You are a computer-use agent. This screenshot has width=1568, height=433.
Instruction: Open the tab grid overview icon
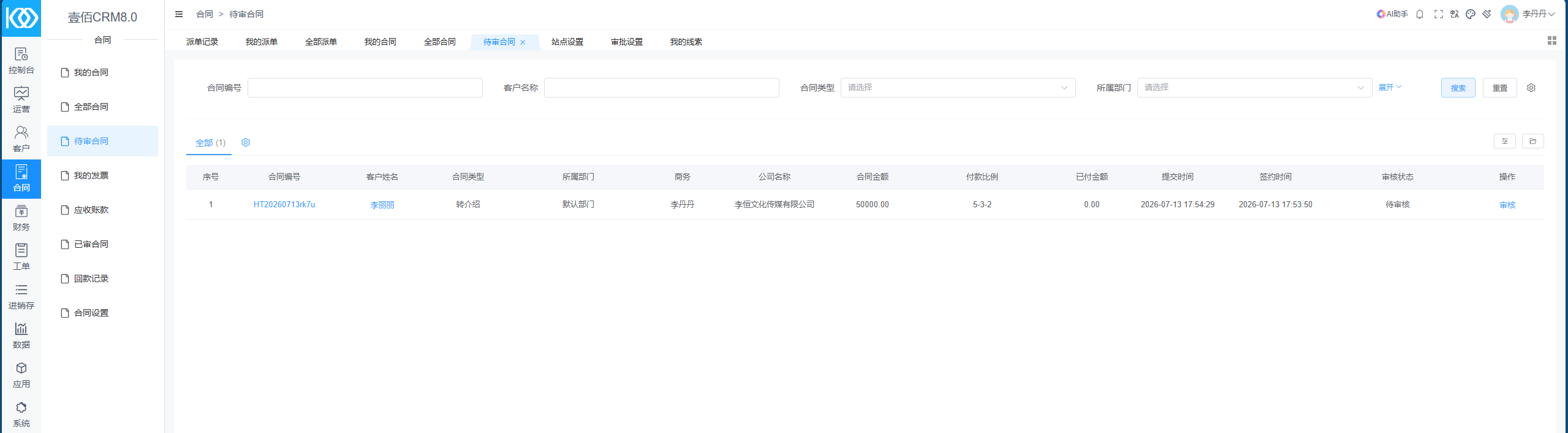[x=1552, y=40]
